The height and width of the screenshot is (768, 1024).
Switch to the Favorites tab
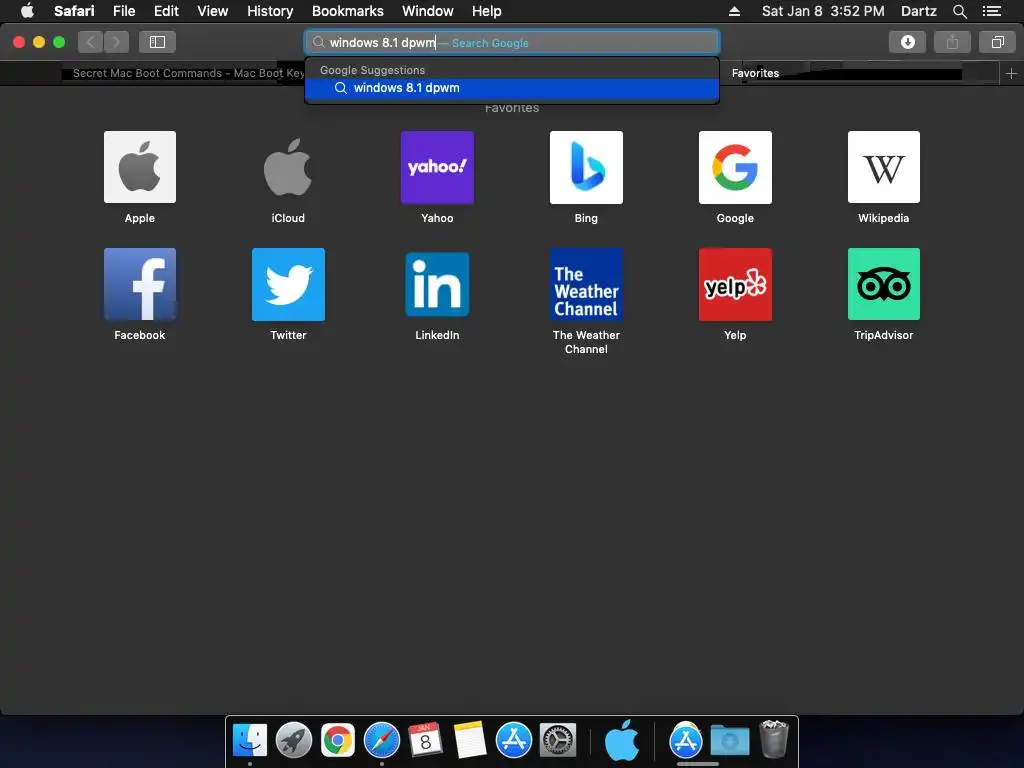tap(755, 73)
